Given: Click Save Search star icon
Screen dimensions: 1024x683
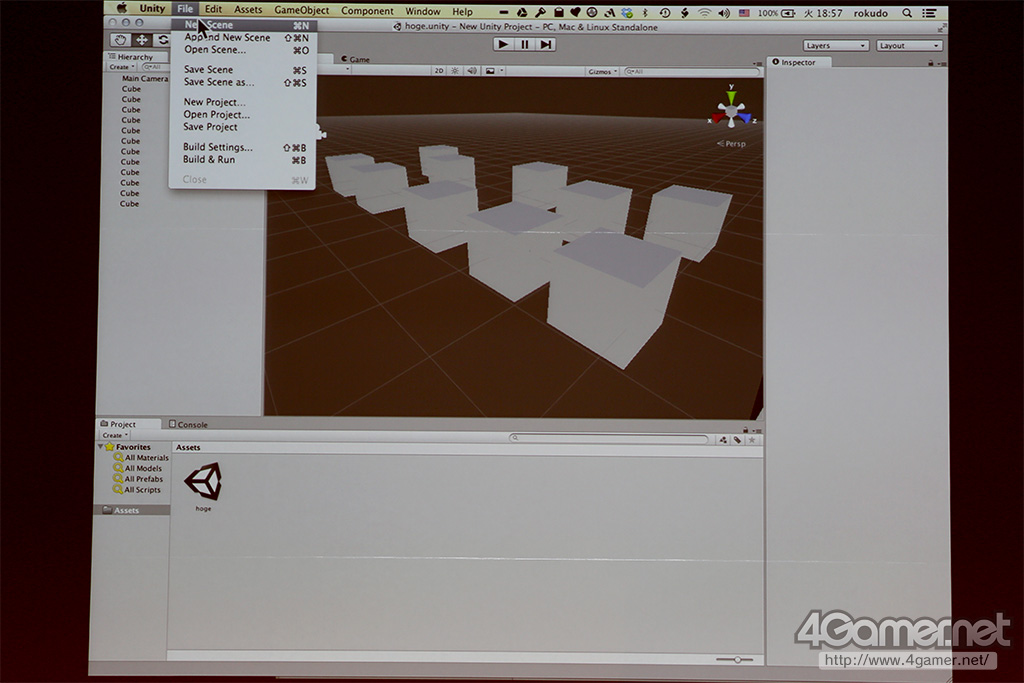Looking at the screenshot, I should coord(752,440).
